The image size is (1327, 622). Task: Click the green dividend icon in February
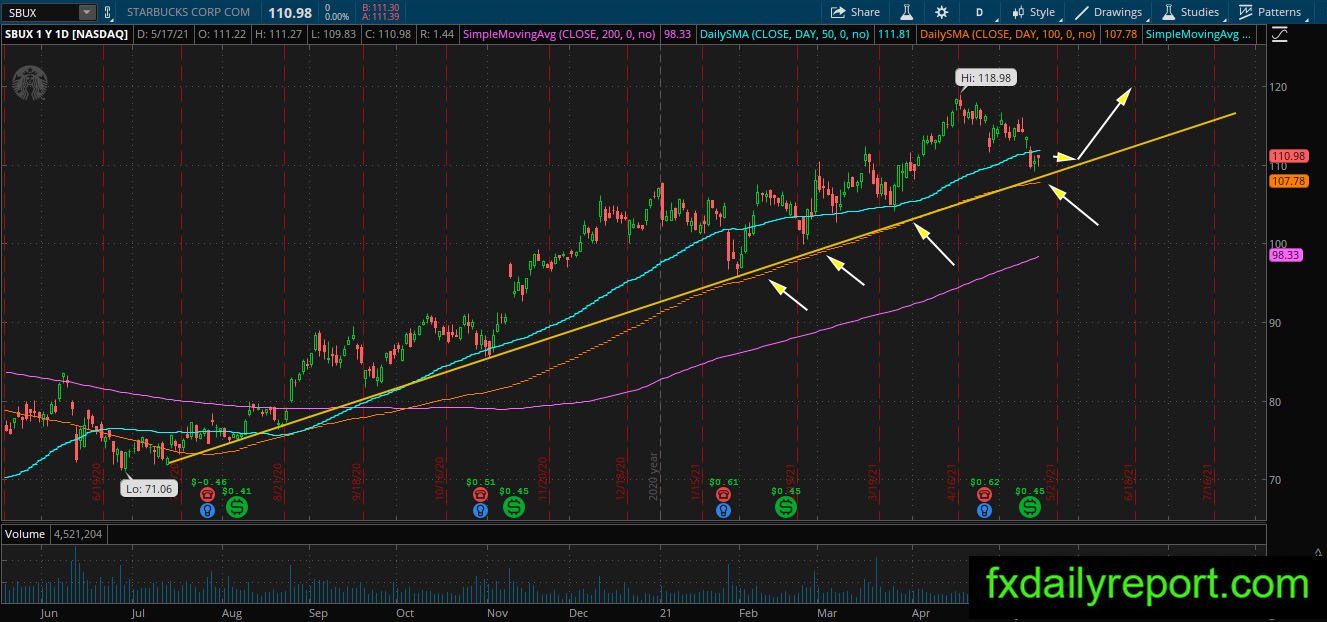coord(786,507)
